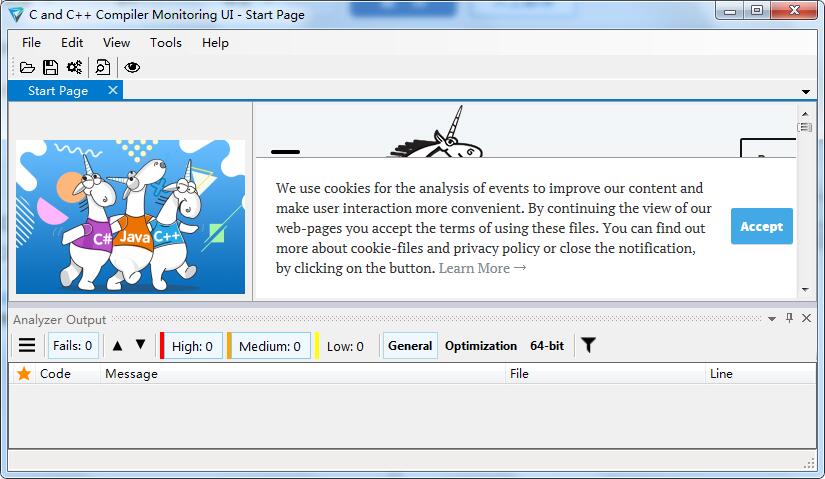Viewport: 825px width, 479px height.
Task: Accept the cookie notification
Action: click(x=761, y=226)
